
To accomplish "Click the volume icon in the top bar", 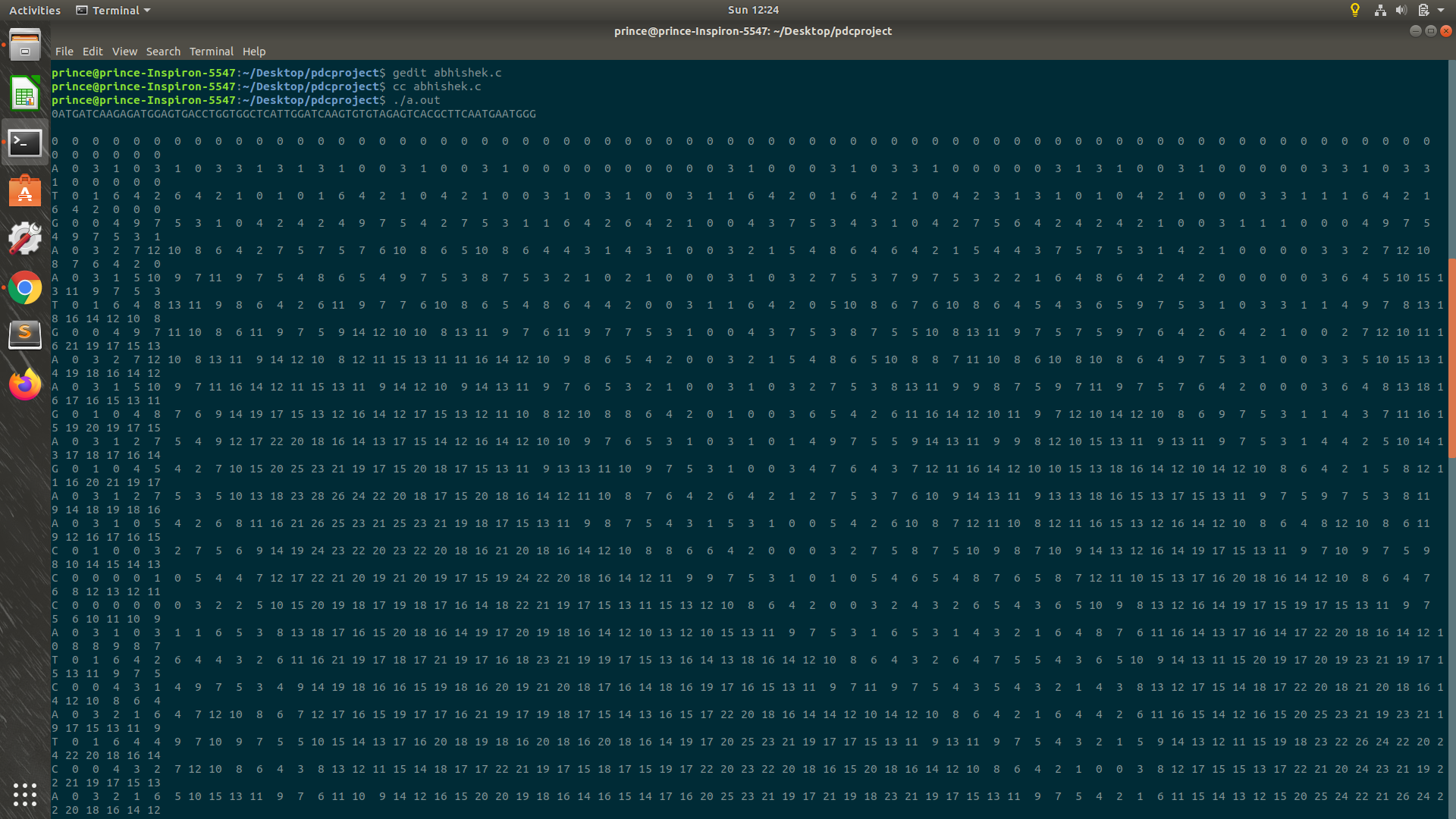I will tap(1400, 10).
